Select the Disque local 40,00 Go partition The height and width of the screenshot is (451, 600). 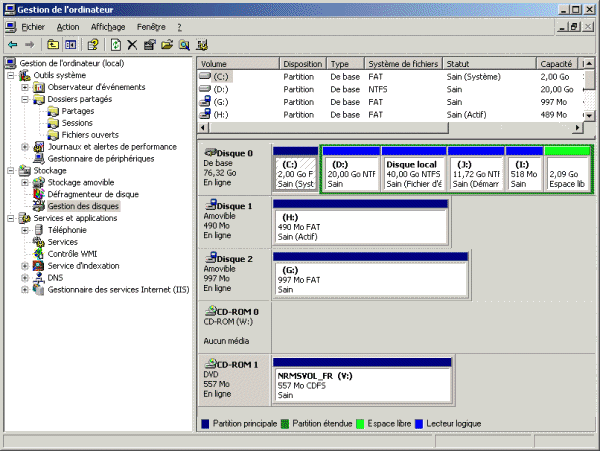tap(414, 174)
